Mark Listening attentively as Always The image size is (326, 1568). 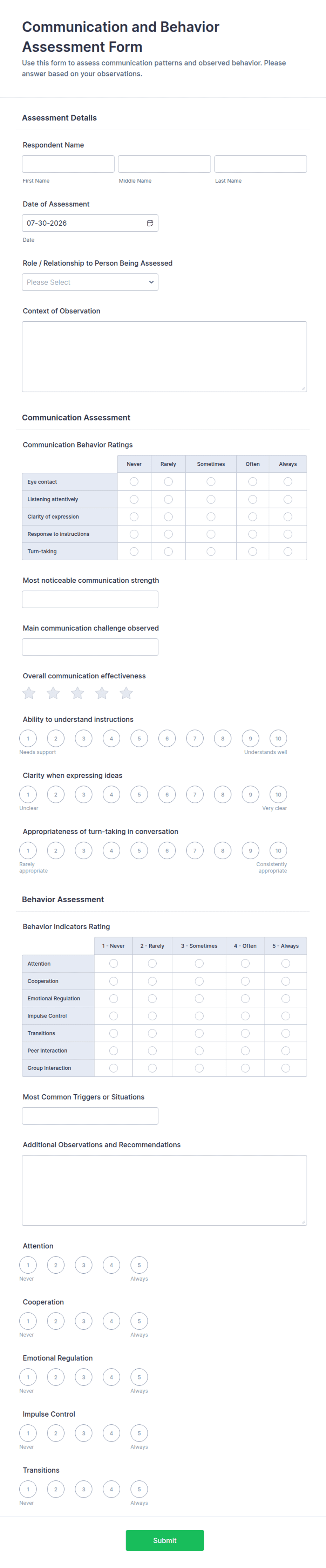point(287,499)
